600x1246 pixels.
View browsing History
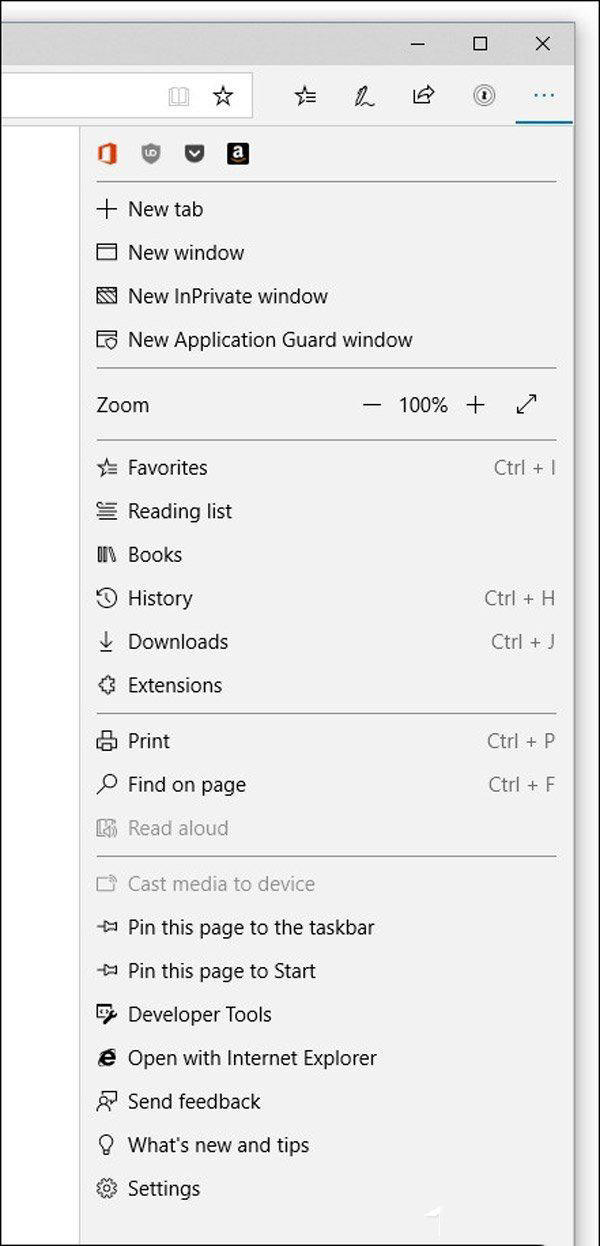[x=159, y=598]
